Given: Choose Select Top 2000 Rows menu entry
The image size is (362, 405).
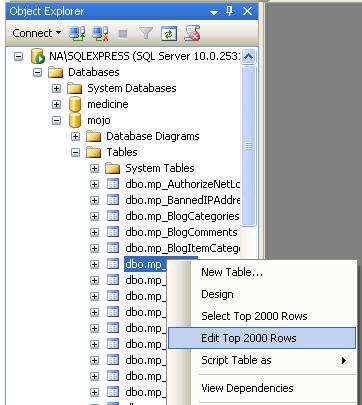Looking at the screenshot, I should tap(254, 316).
